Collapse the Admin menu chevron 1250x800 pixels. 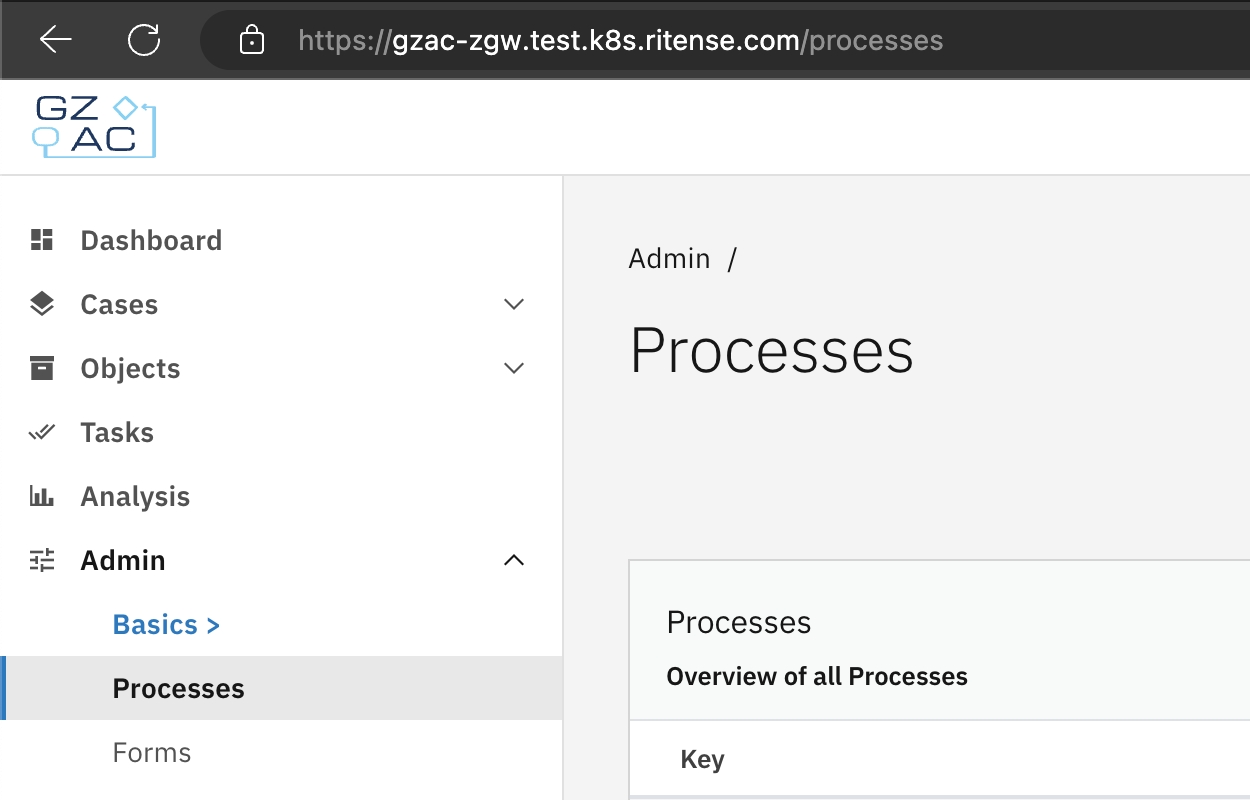click(514, 560)
